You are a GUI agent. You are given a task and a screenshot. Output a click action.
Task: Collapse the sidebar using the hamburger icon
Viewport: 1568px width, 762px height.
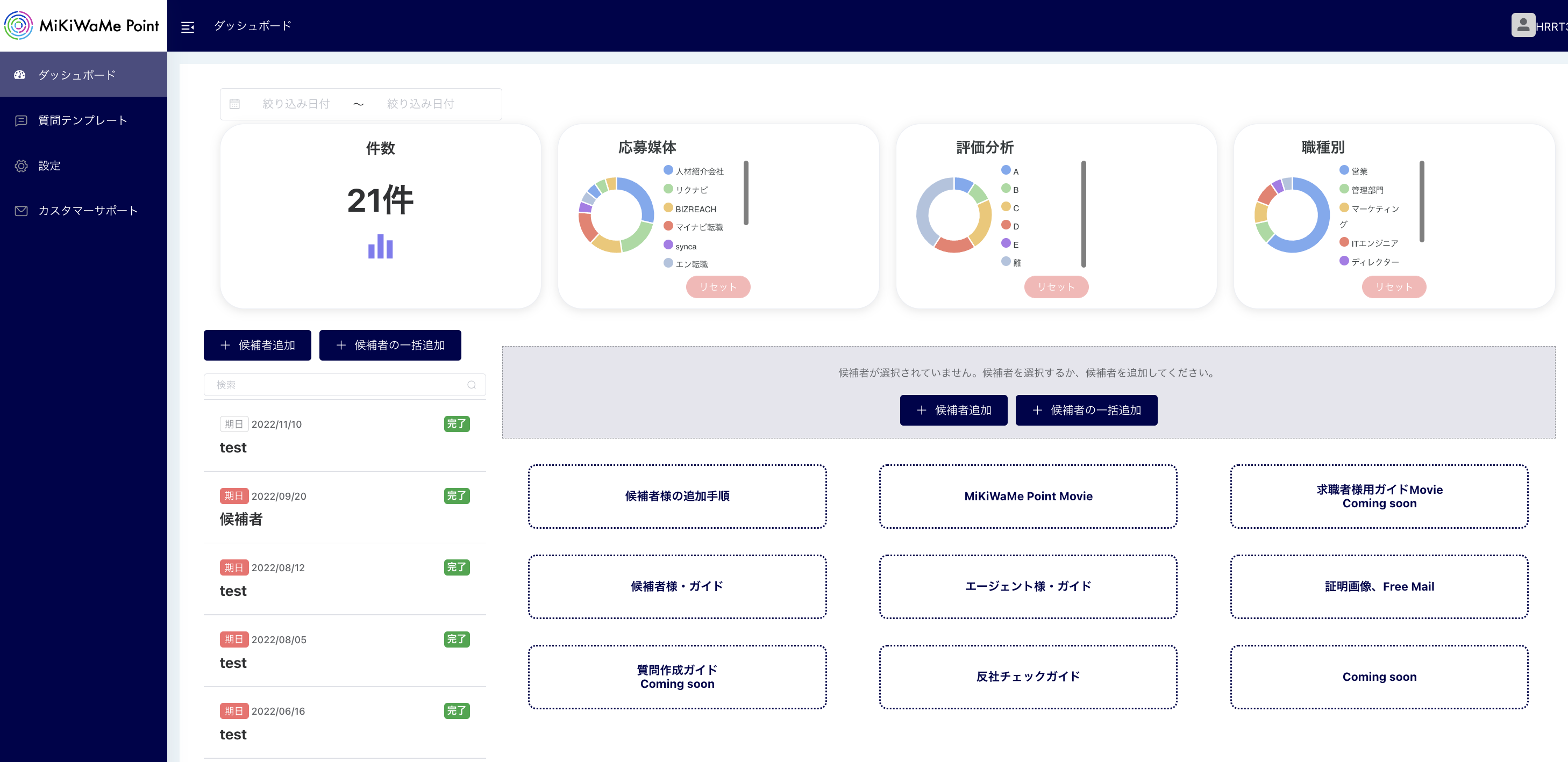click(188, 26)
